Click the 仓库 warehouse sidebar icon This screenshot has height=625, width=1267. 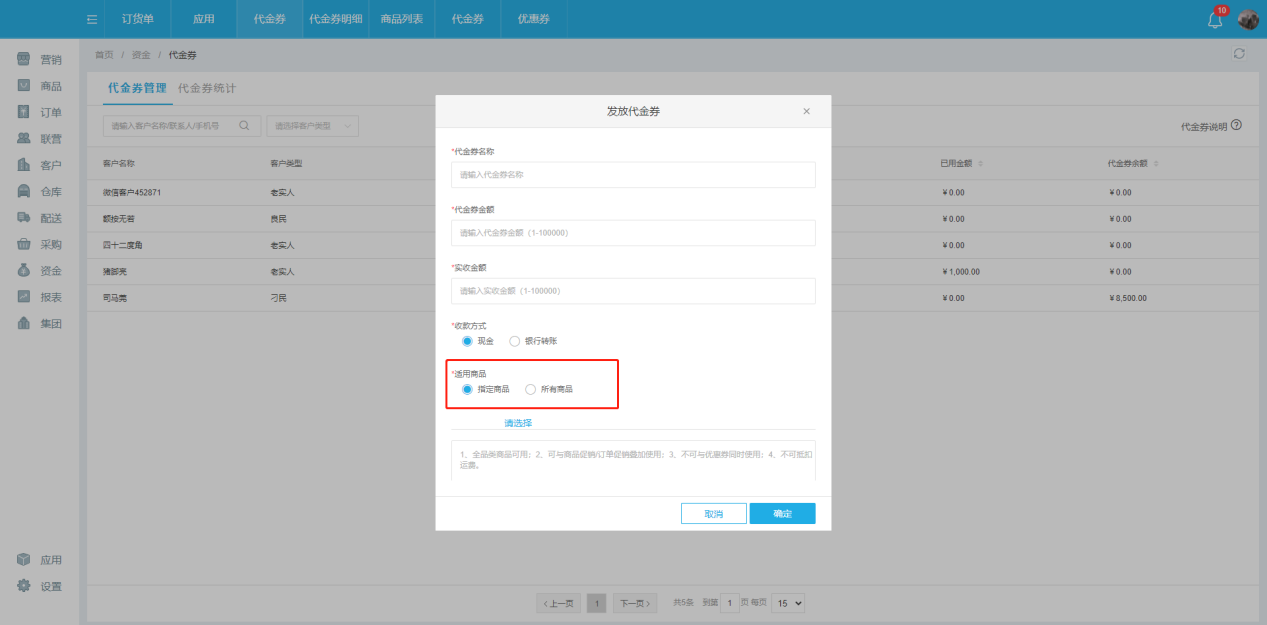[23, 191]
